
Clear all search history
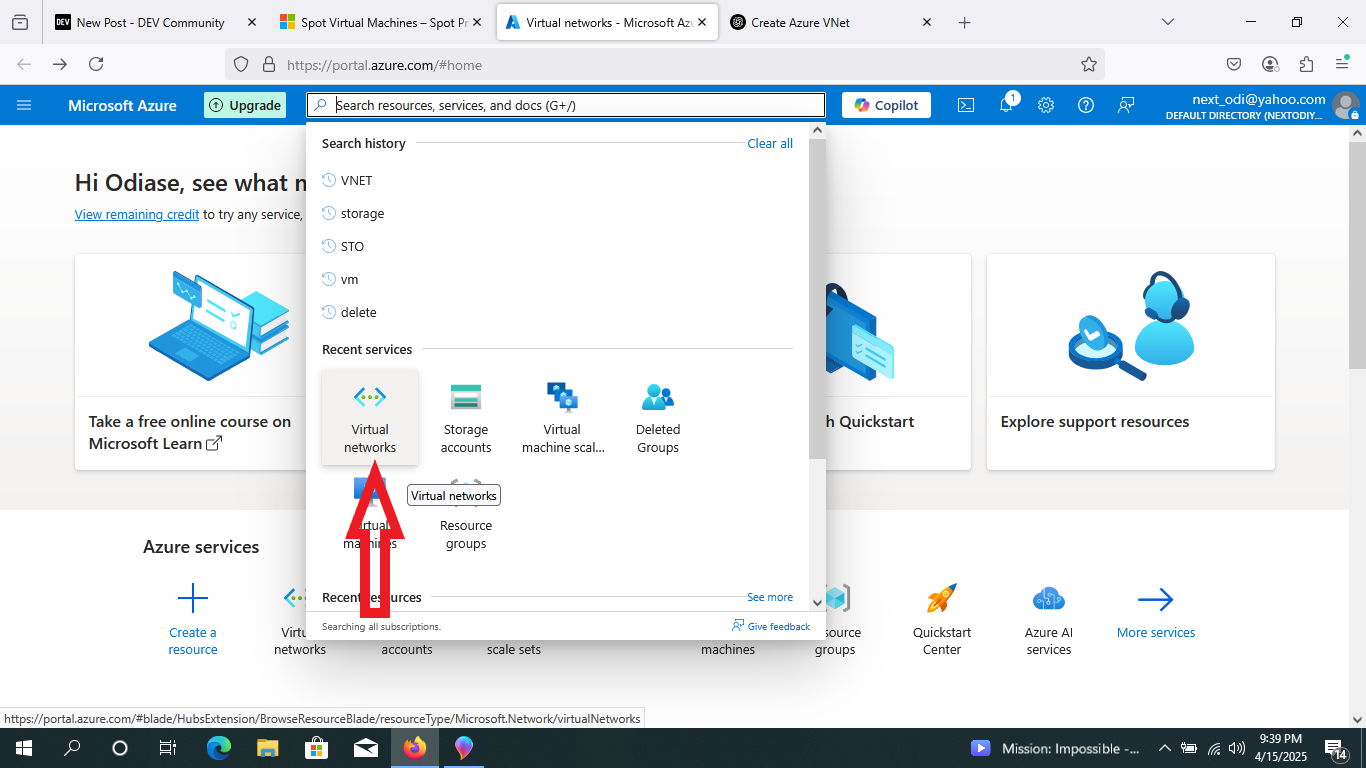click(770, 143)
